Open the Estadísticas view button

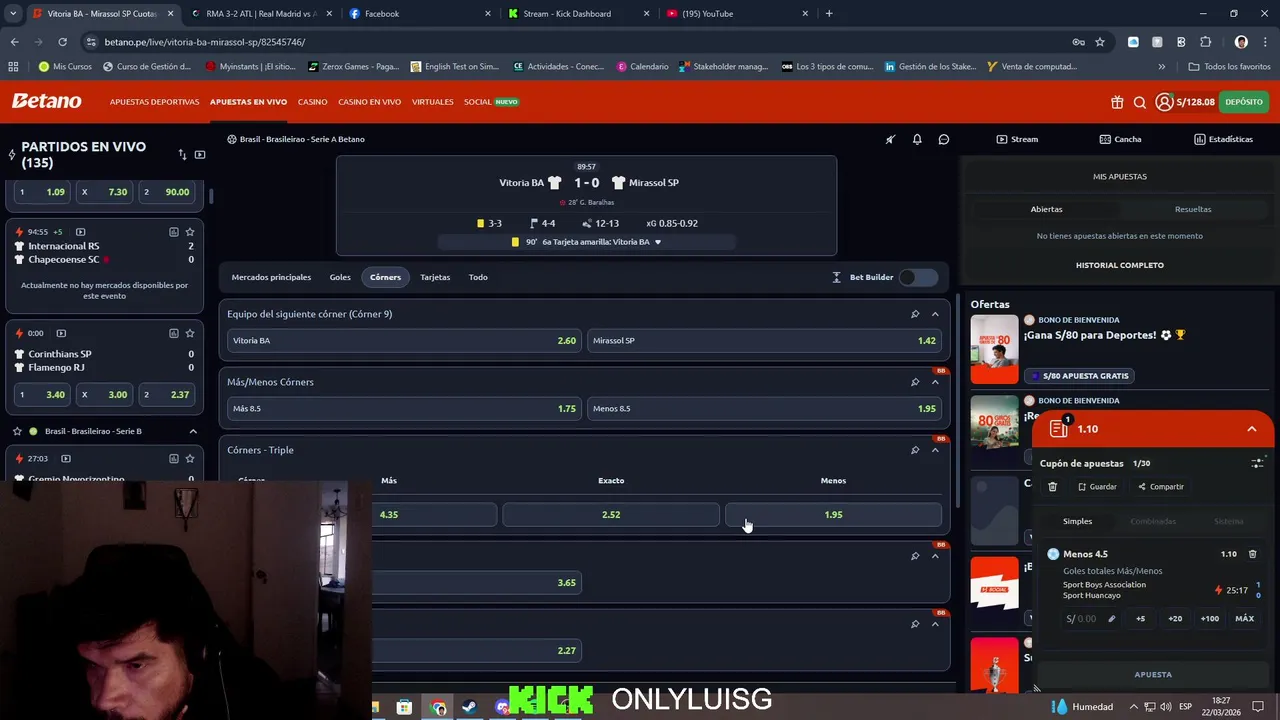1223,139
